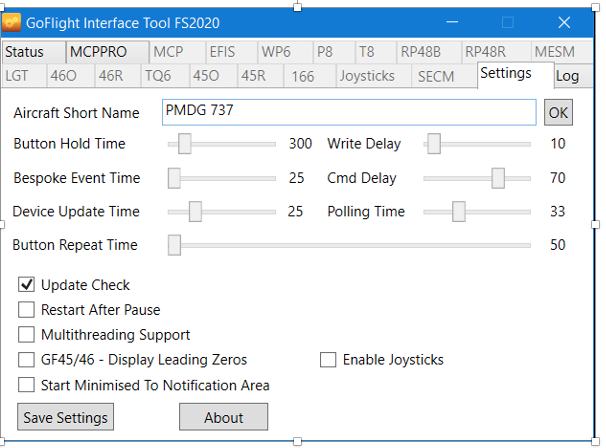The image size is (606, 448).
Task: Enable Multithreading Support checkbox
Action: click(x=27, y=335)
